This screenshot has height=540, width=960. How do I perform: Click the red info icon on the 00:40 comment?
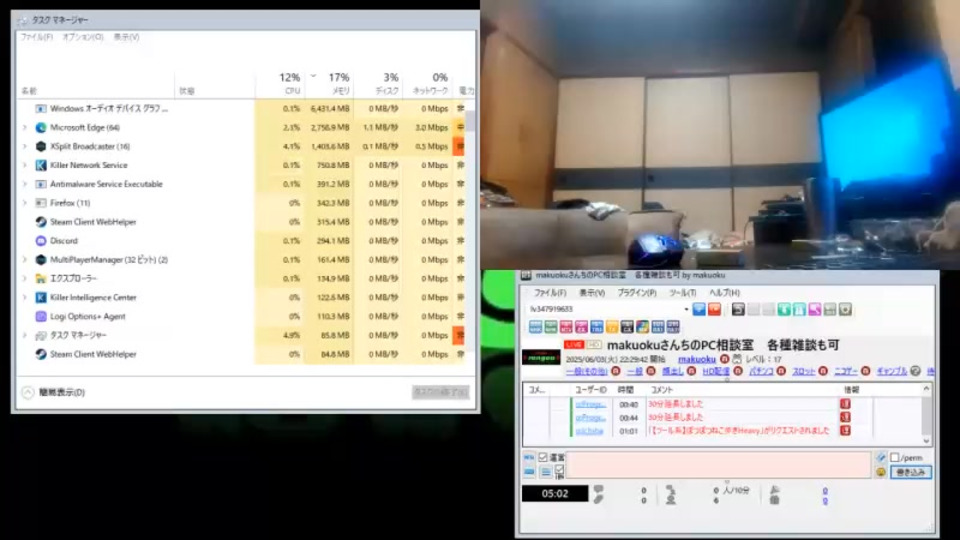[846, 404]
